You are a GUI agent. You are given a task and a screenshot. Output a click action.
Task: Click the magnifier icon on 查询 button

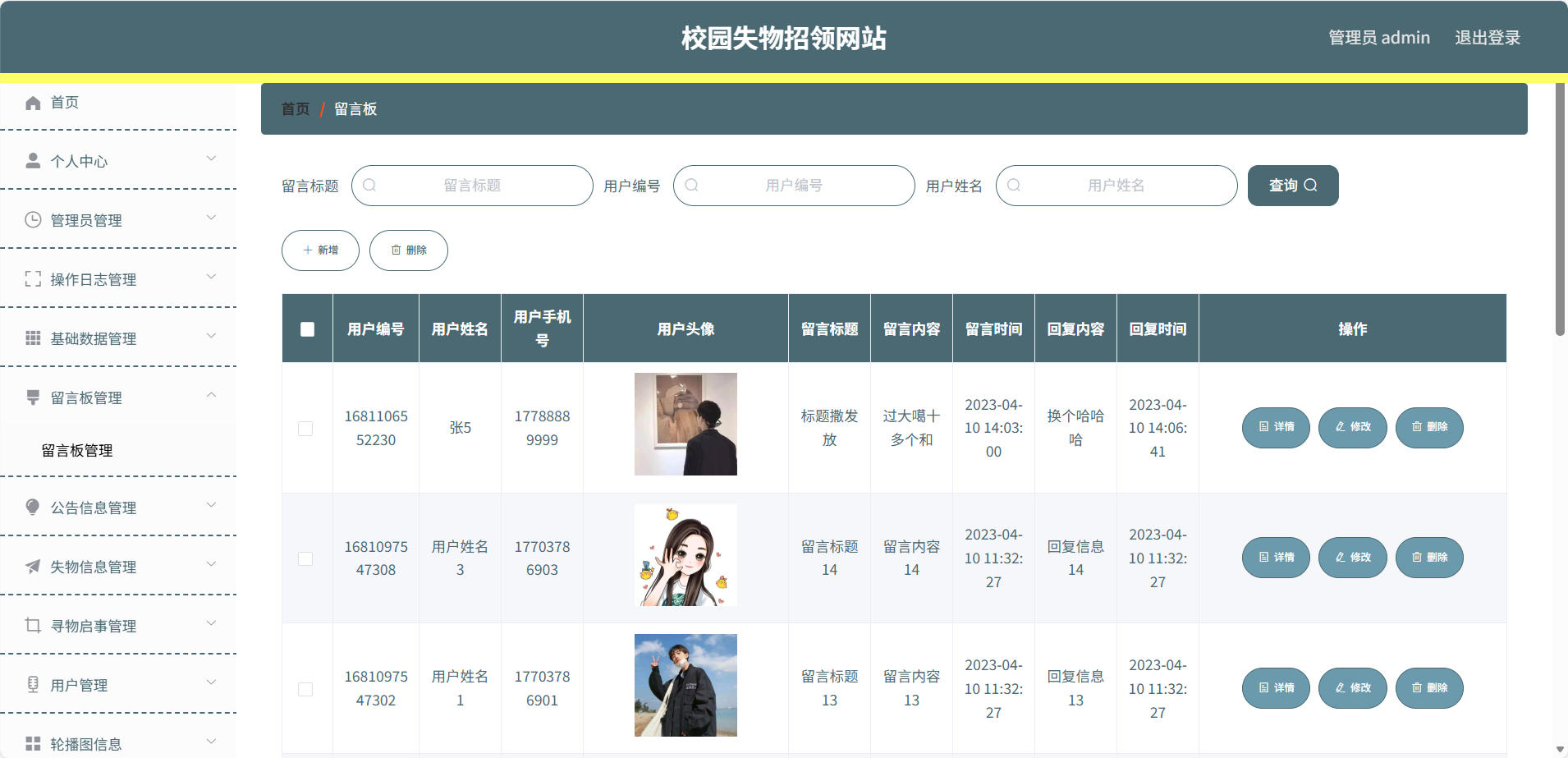(1311, 186)
